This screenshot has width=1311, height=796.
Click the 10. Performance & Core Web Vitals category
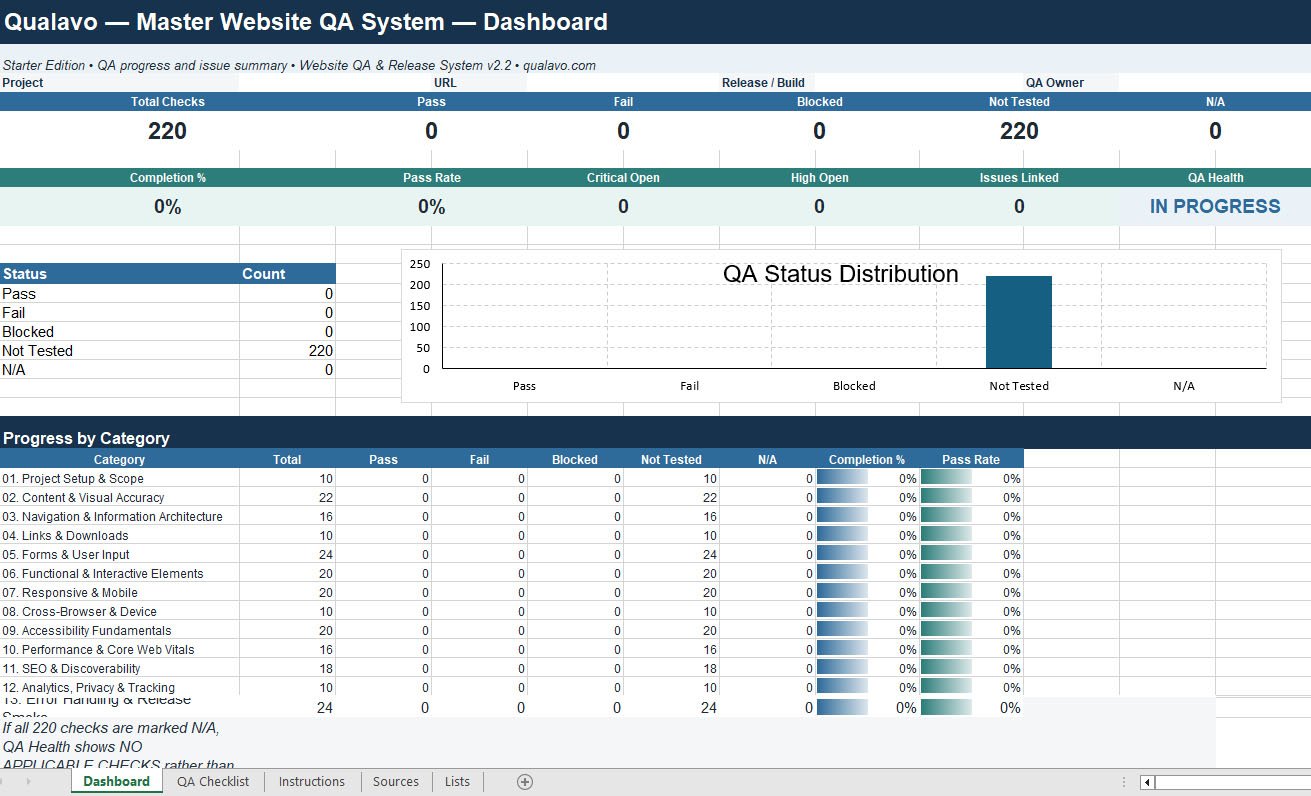tap(119, 650)
